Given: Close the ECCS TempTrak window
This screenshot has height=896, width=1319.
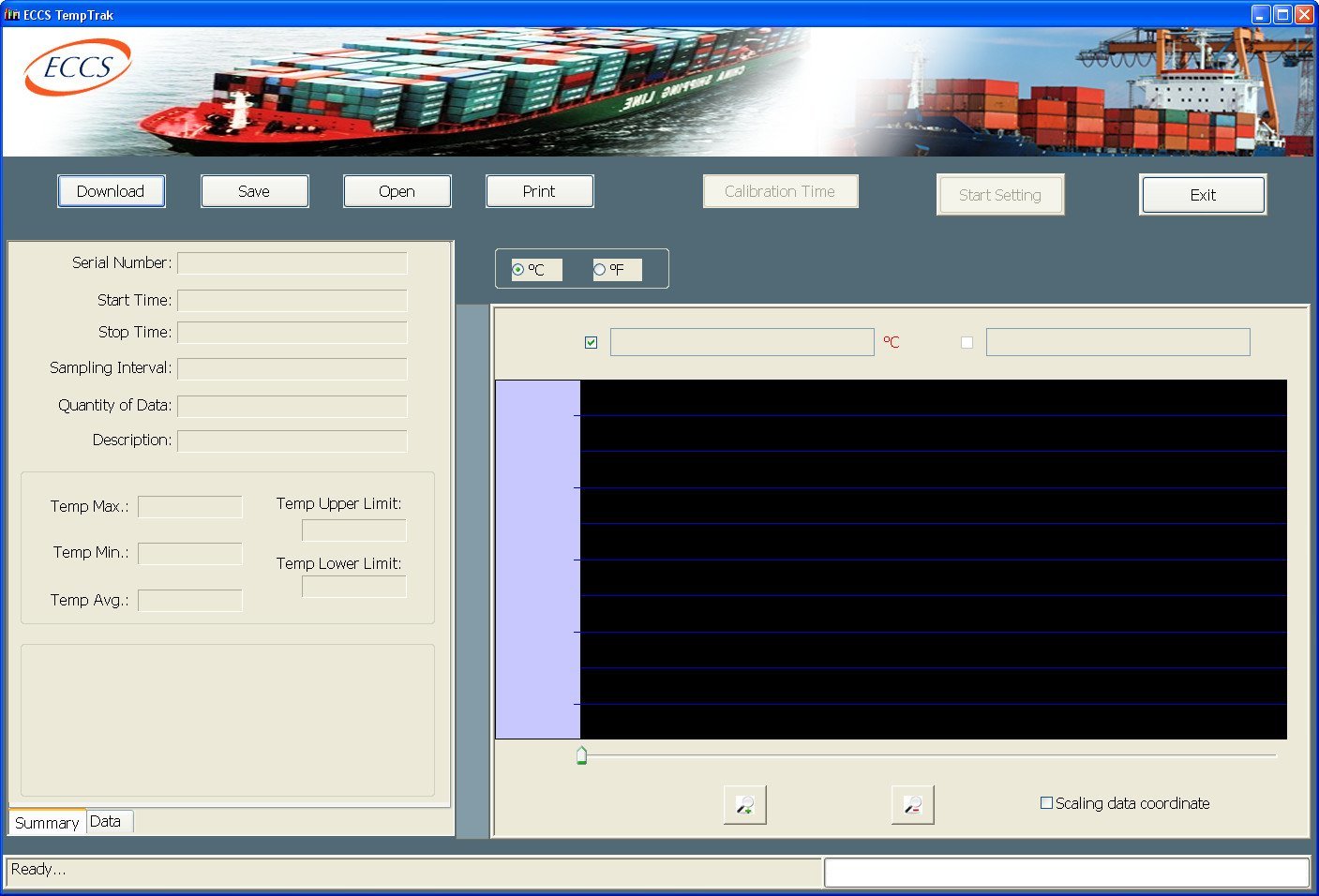Looking at the screenshot, I should pyautogui.click(x=1304, y=14).
